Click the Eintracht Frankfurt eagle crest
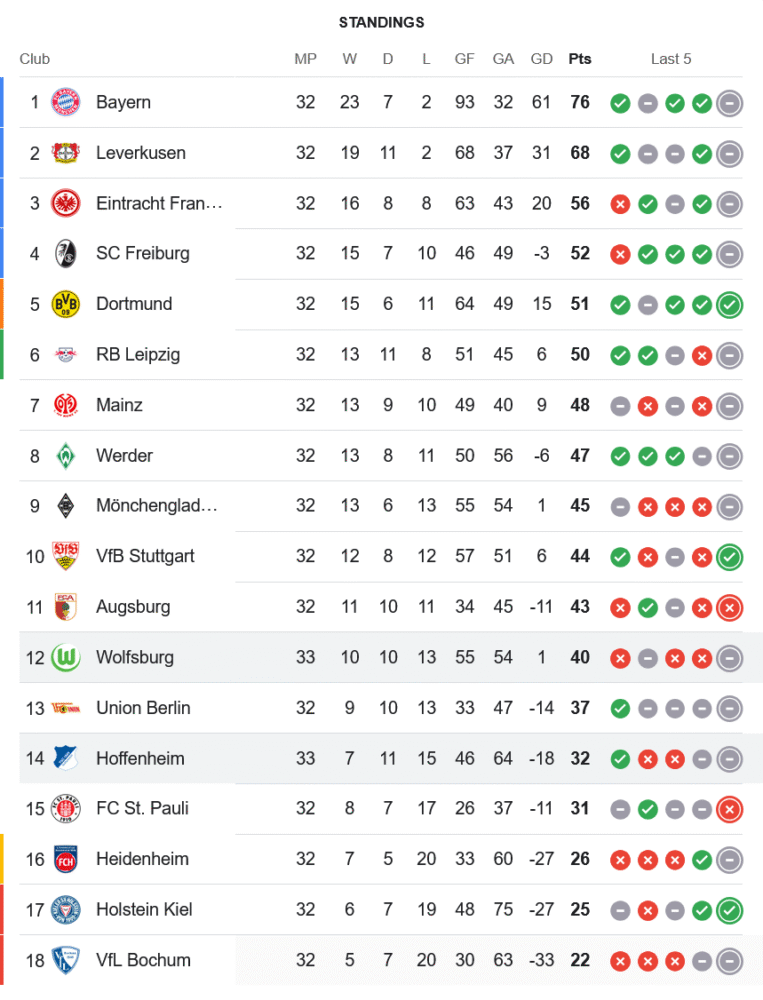The width and height of the screenshot is (763, 1000). click(65, 203)
